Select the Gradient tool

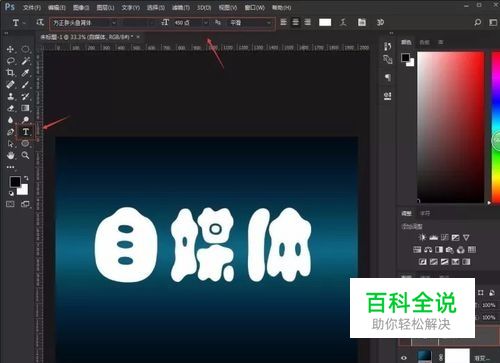coord(25,108)
